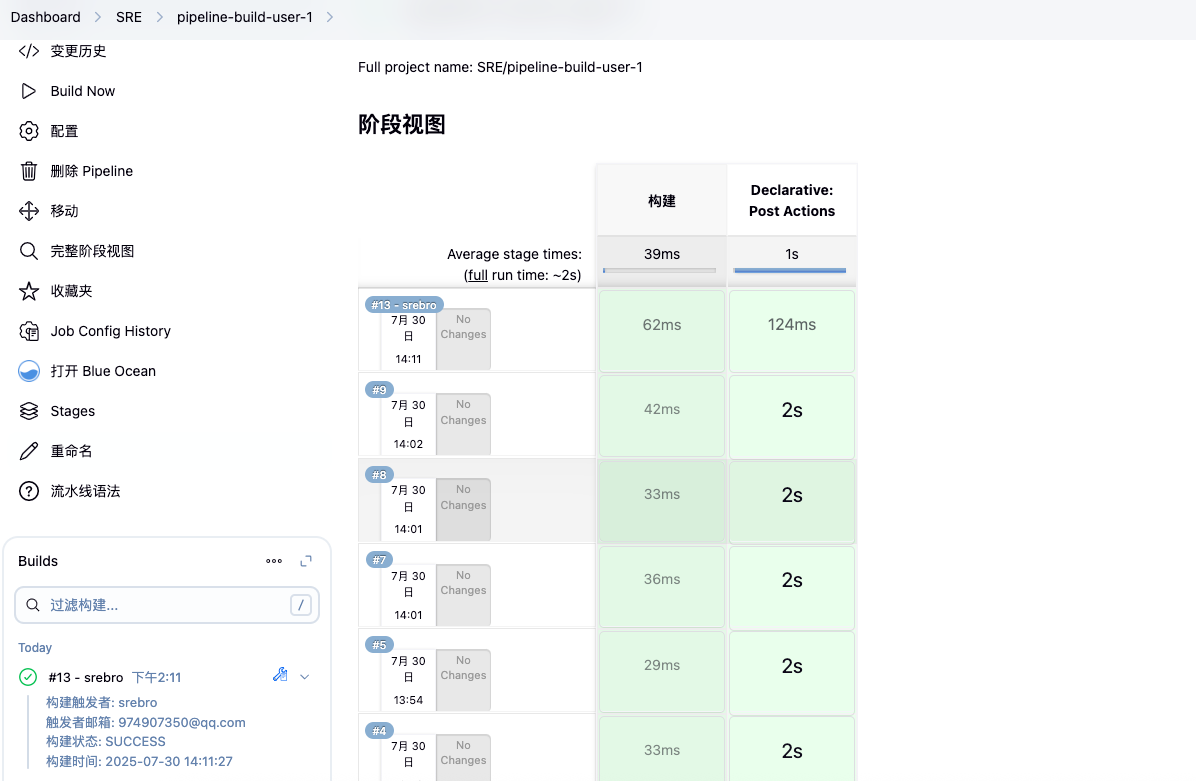1196x781 pixels.
Task: Expand build #13 details chevron in Builds list
Action: pyautogui.click(x=305, y=677)
